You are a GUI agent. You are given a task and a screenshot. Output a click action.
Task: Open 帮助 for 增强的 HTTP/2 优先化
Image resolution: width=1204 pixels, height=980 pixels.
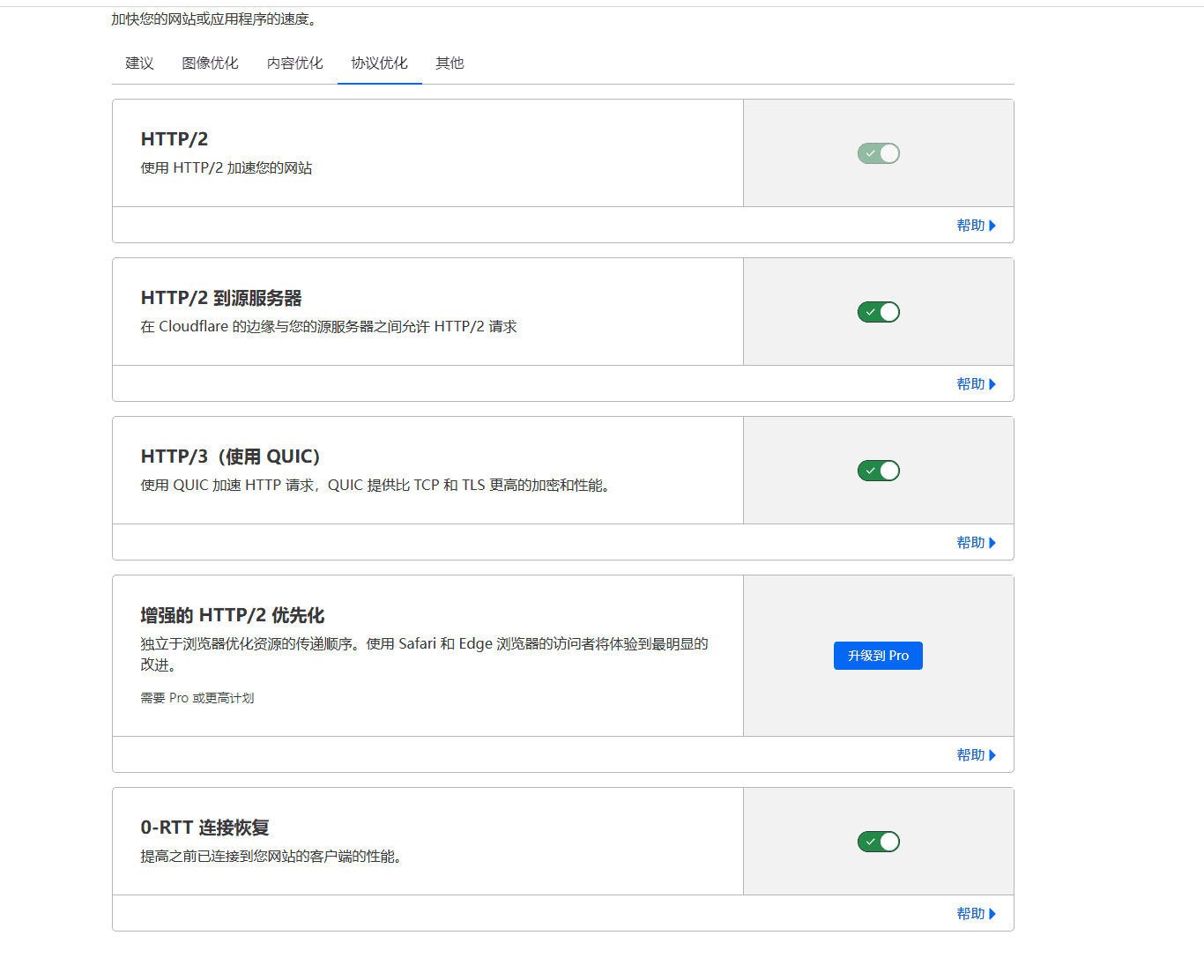970,754
